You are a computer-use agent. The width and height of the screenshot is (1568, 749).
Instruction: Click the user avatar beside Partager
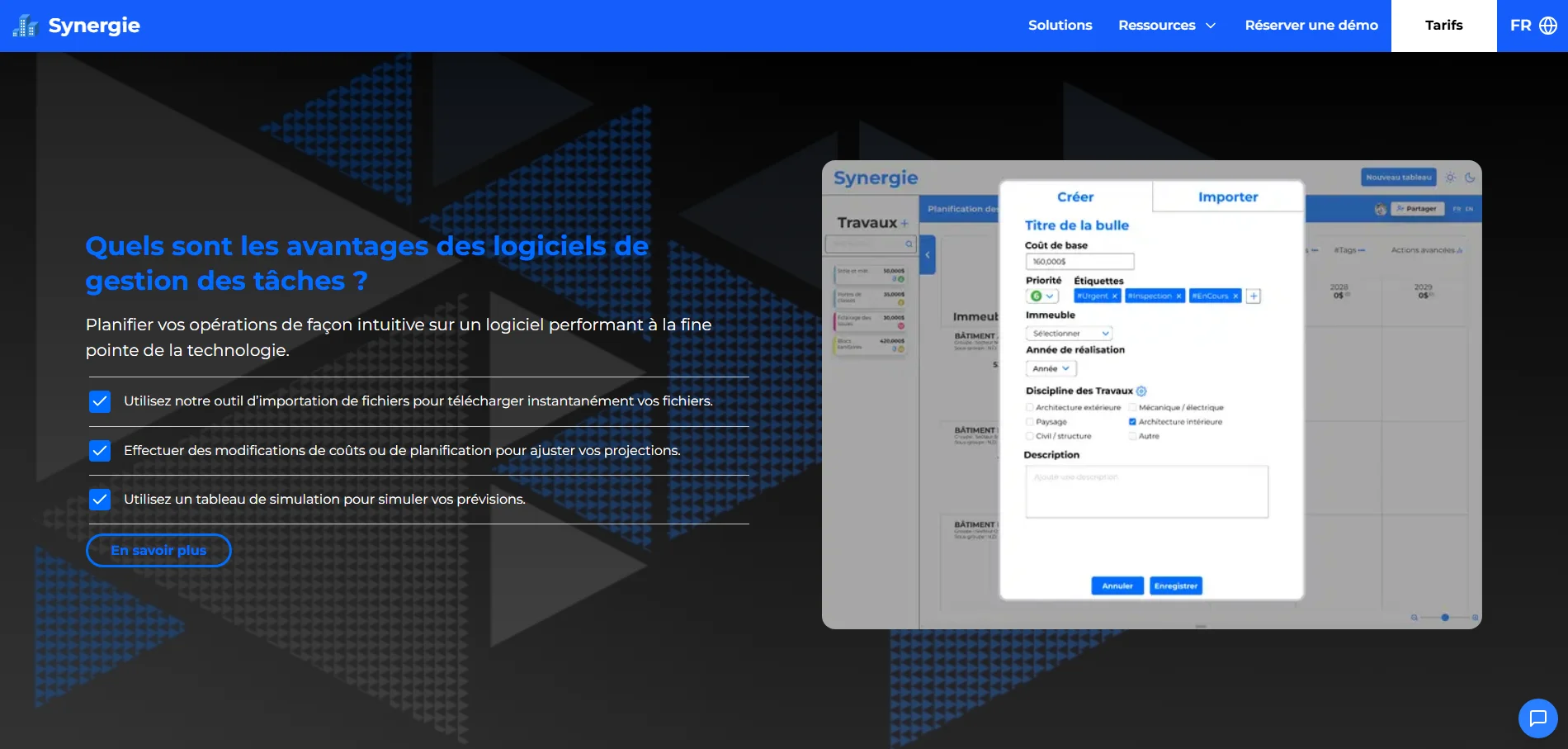point(1381,209)
